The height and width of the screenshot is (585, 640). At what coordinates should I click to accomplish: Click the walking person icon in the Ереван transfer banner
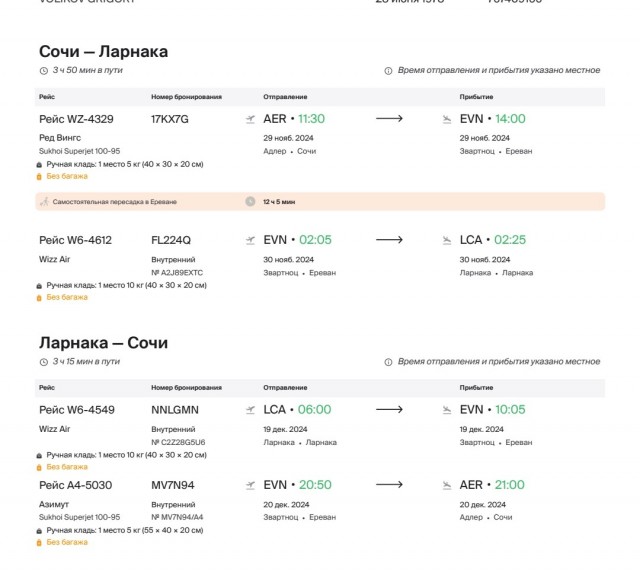click(44, 202)
